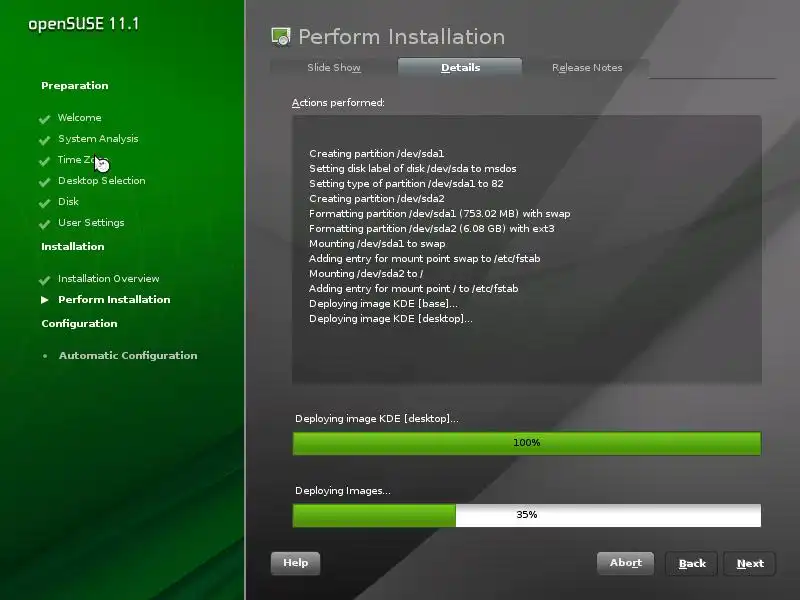Click the Perform Installation sidebar step

tap(114, 299)
